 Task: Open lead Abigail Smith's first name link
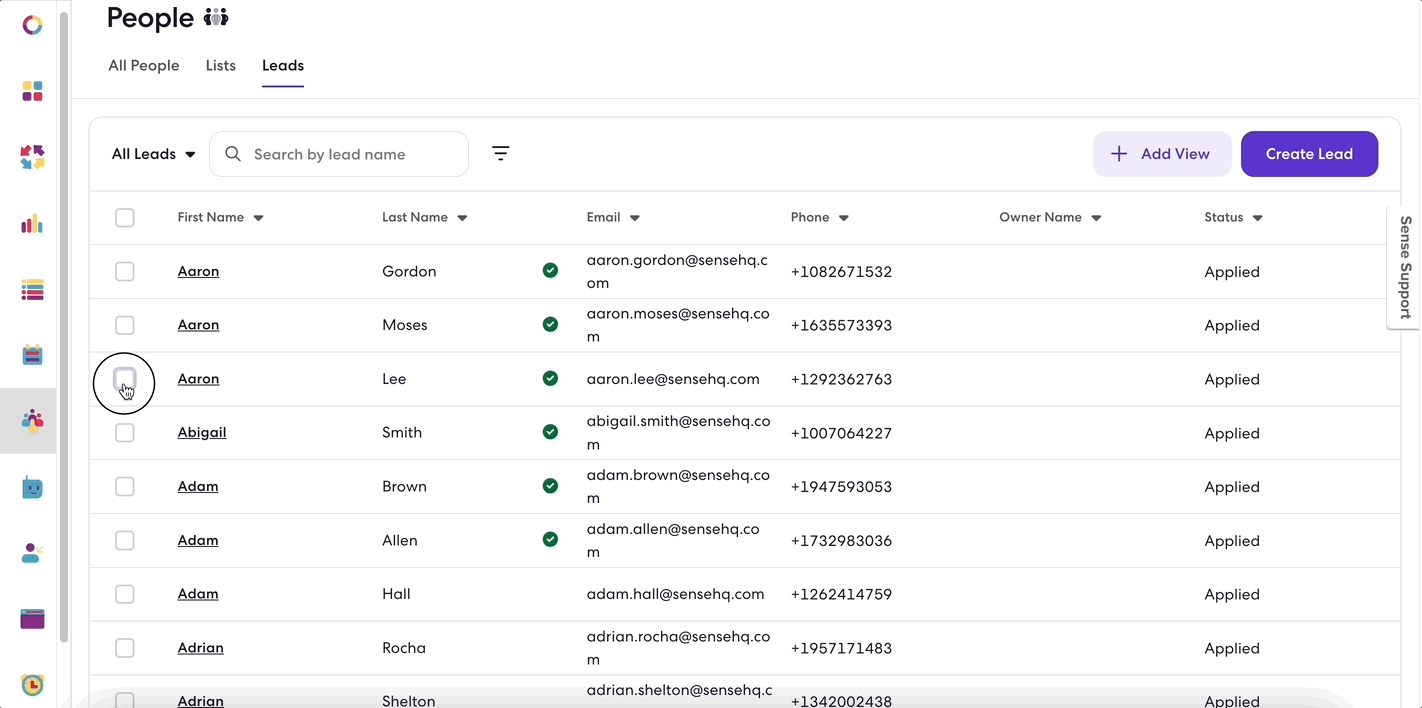[x=202, y=432]
